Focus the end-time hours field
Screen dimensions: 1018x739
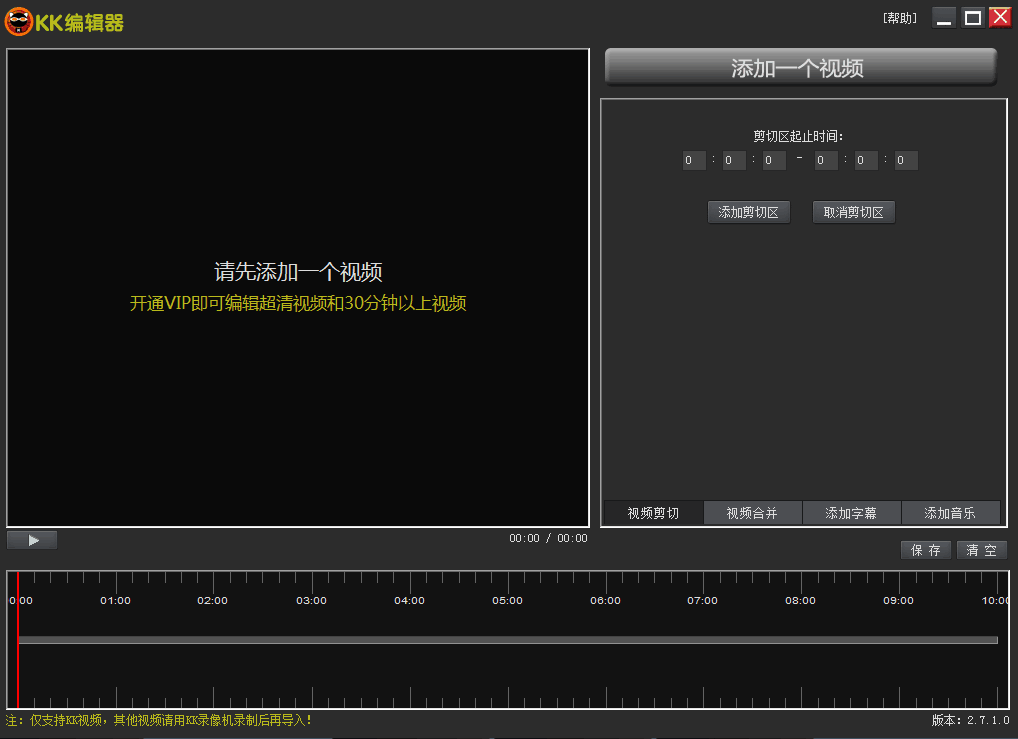(826, 160)
